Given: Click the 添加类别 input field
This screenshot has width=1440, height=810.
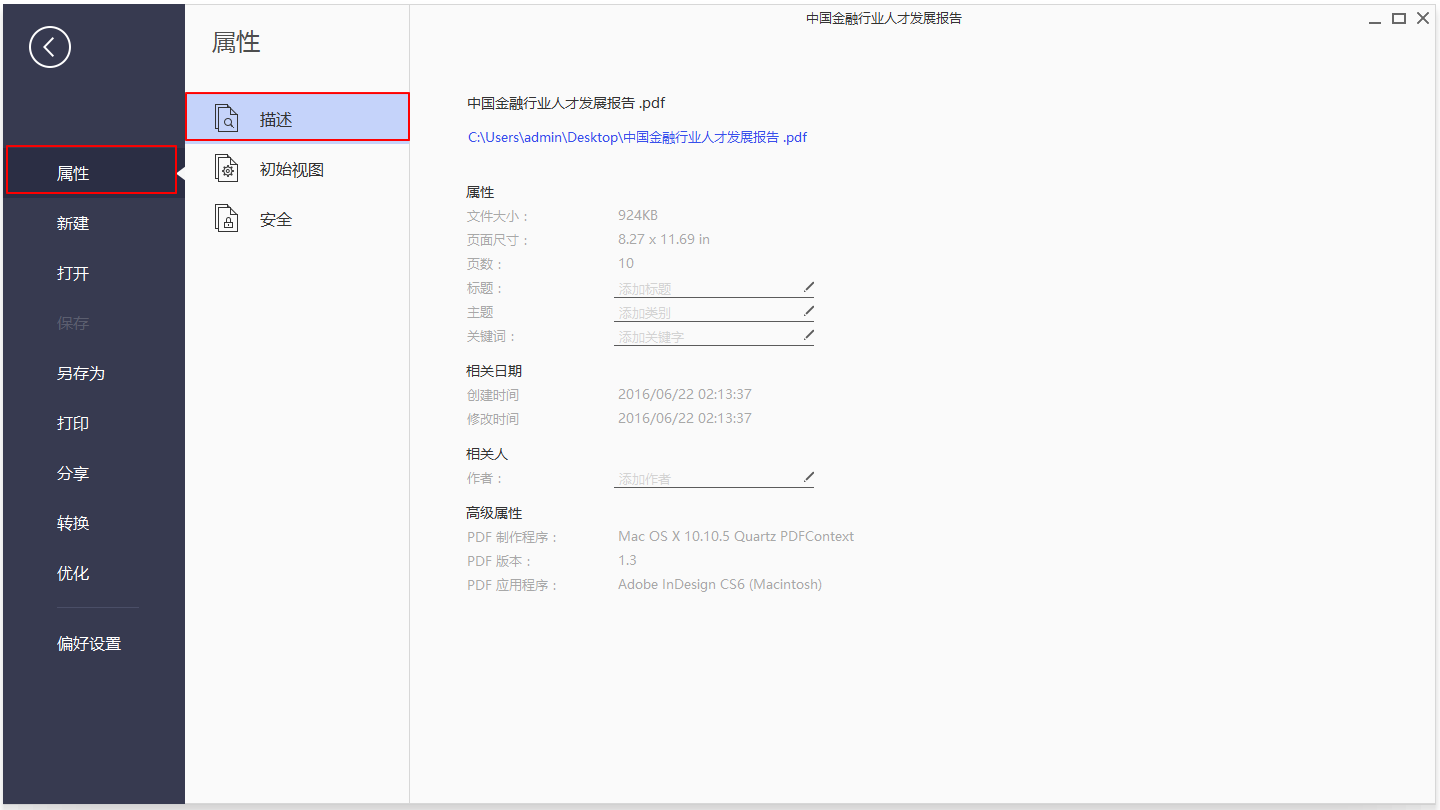Looking at the screenshot, I should point(714,312).
